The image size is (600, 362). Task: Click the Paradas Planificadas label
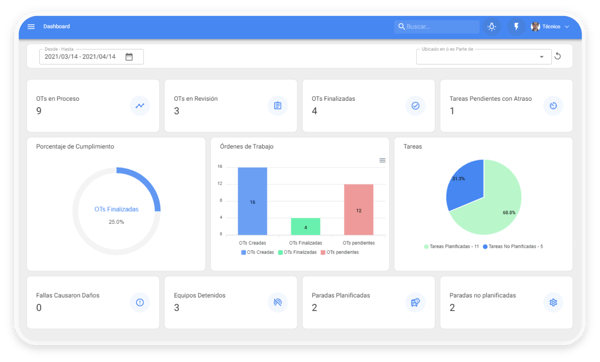coord(341,295)
